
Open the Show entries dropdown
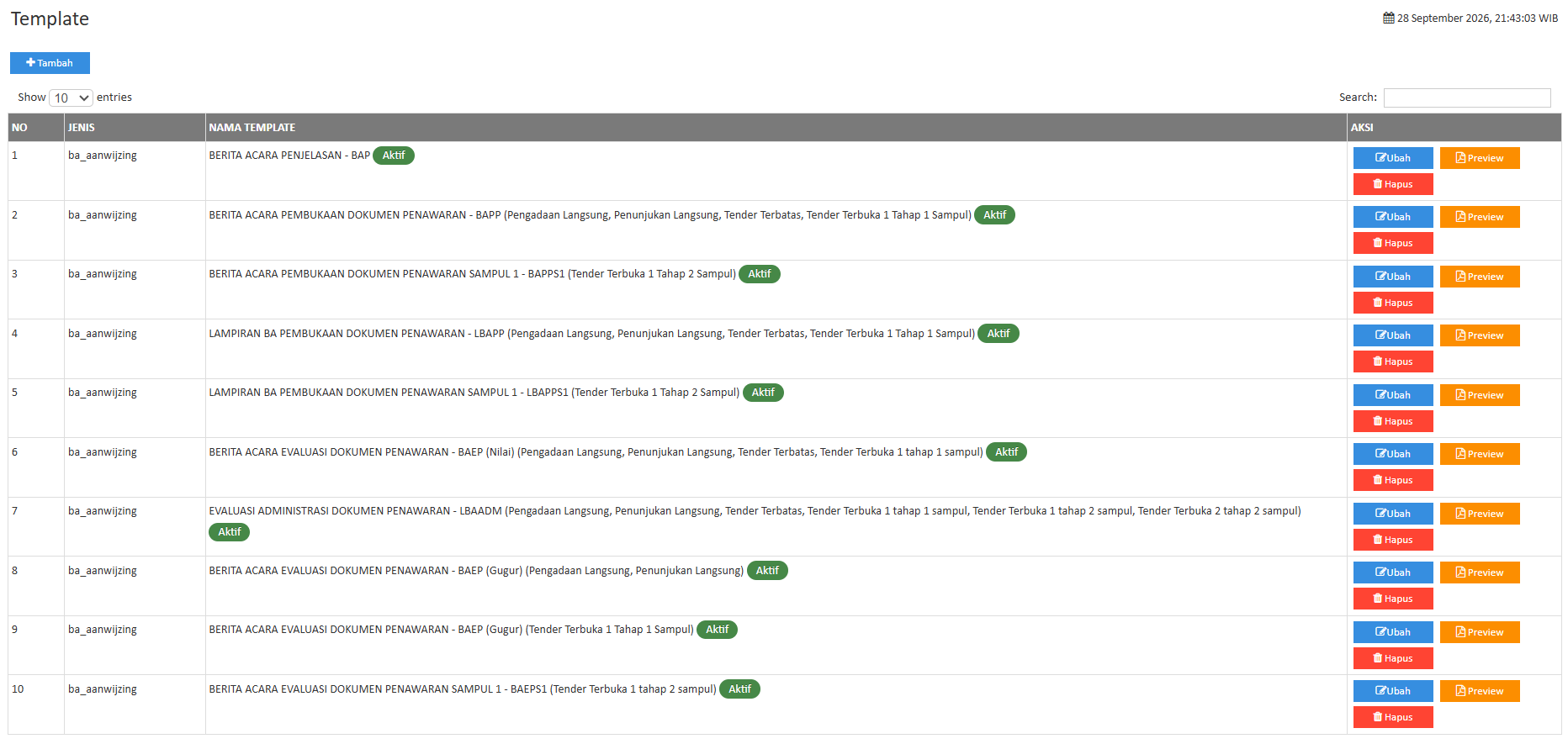(71, 98)
